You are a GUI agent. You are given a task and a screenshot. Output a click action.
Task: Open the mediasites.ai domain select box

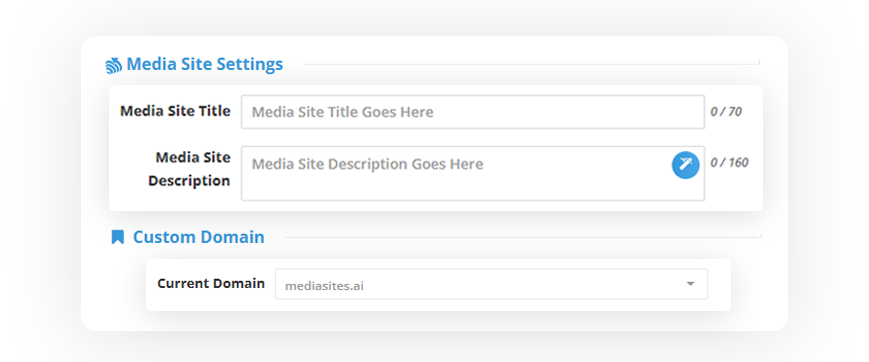point(491,284)
